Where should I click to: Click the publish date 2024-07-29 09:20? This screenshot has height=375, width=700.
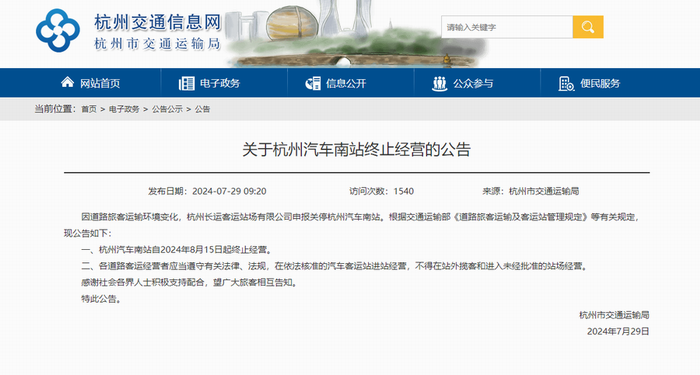tap(229, 192)
